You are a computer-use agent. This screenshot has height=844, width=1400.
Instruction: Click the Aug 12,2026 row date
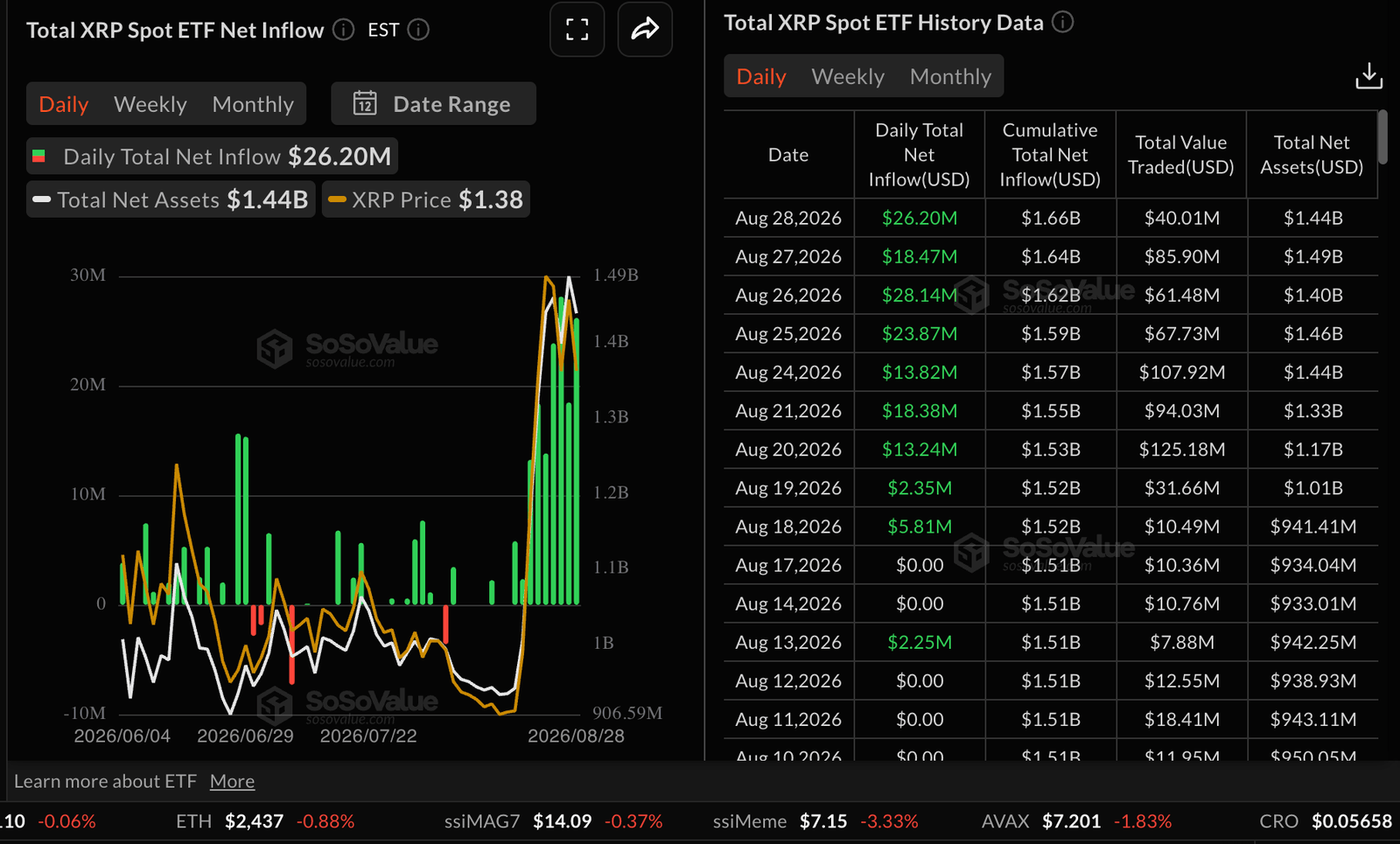[x=788, y=680]
